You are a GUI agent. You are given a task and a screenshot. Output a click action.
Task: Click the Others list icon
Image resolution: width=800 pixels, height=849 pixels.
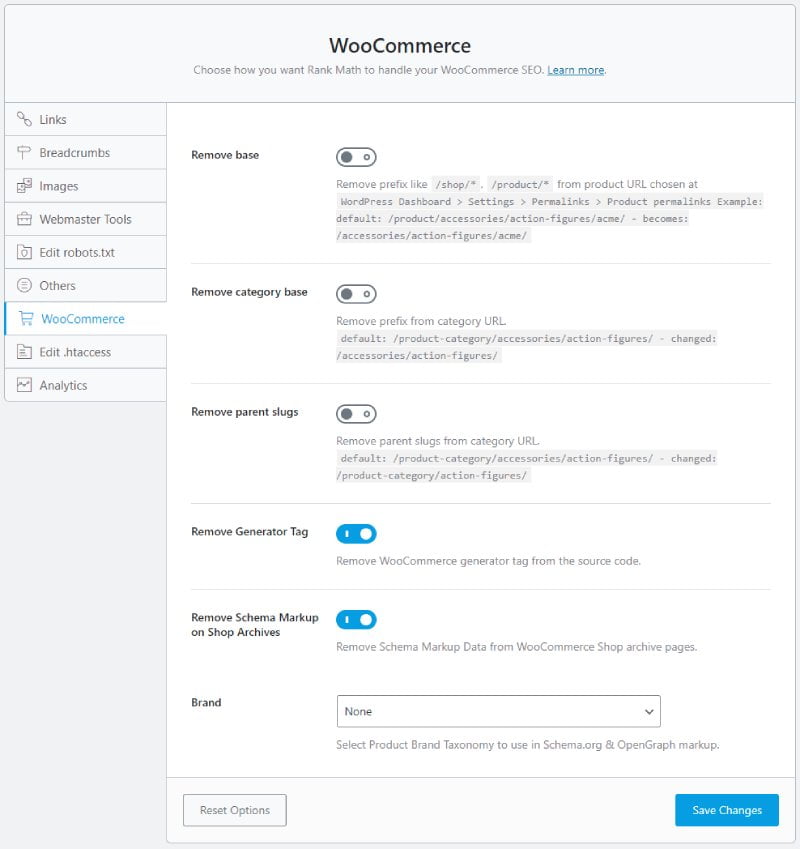coord(24,285)
